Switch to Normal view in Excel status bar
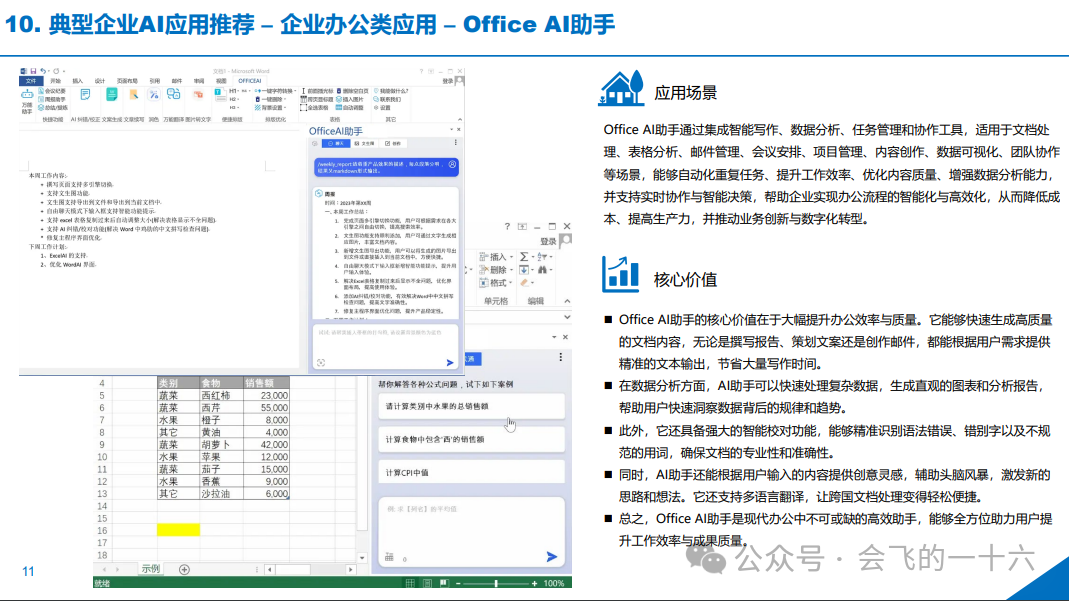 click(x=410, y=583)
